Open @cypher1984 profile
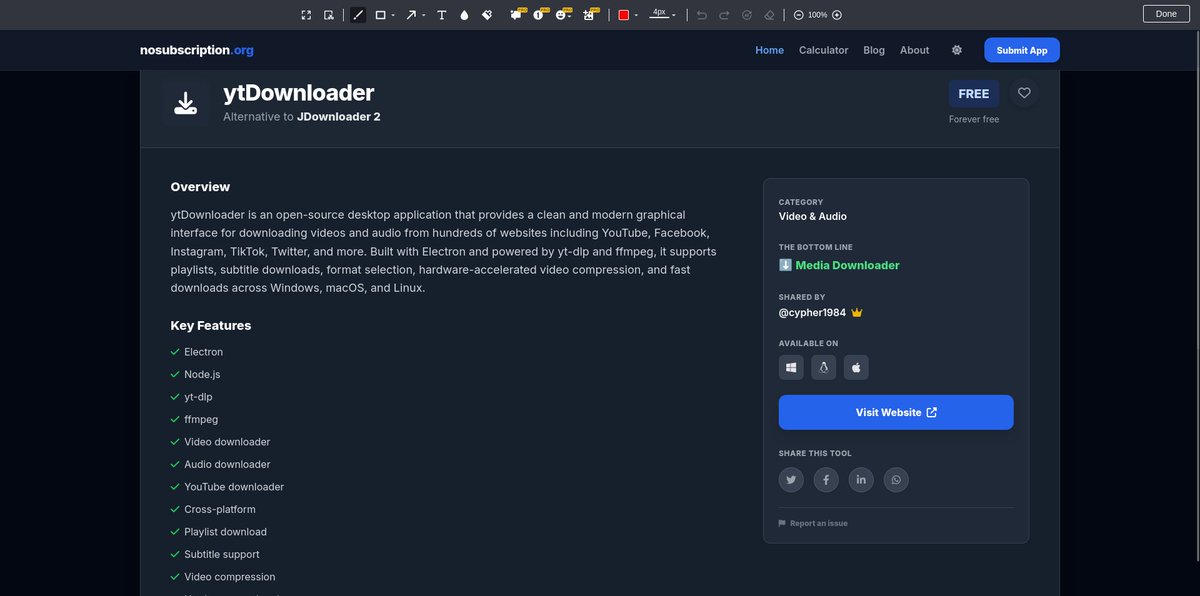This screenshot has height=596, width=1200. pyautogui.click(x=812, y=313)
